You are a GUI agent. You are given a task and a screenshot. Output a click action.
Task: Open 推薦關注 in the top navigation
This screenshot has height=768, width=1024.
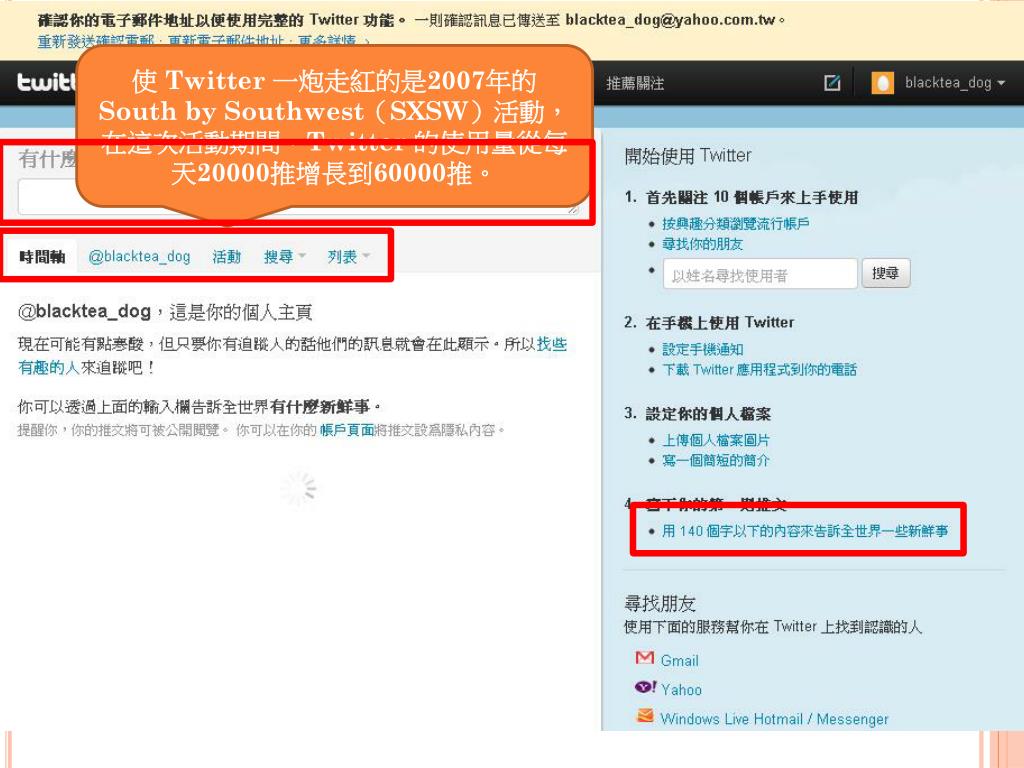(635, 83)
